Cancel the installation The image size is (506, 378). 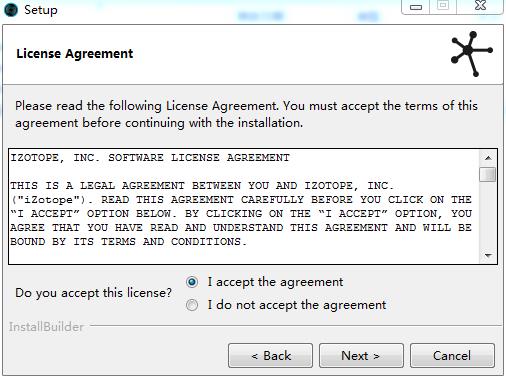coord(452,356)
